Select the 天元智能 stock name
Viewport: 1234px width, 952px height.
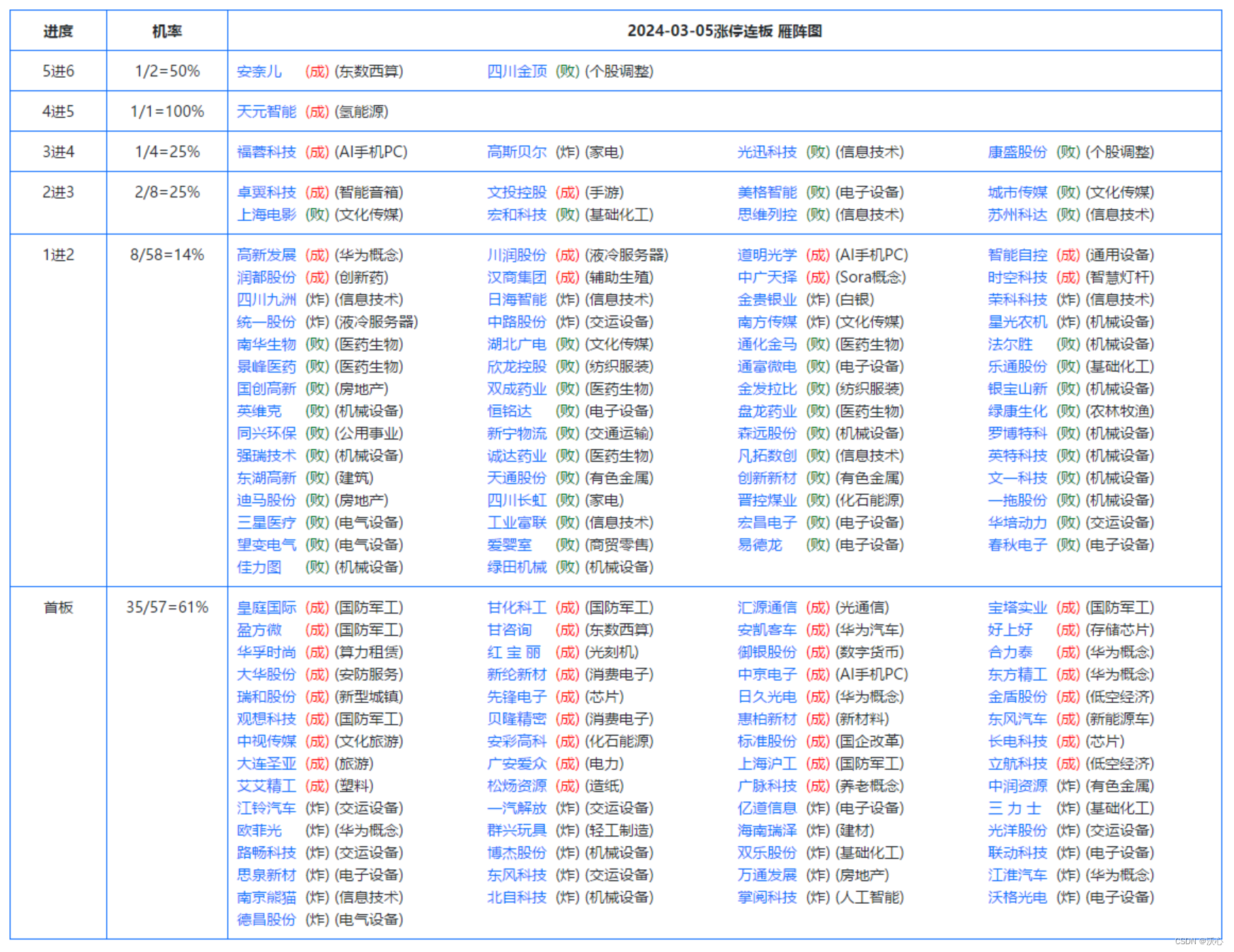266,112
